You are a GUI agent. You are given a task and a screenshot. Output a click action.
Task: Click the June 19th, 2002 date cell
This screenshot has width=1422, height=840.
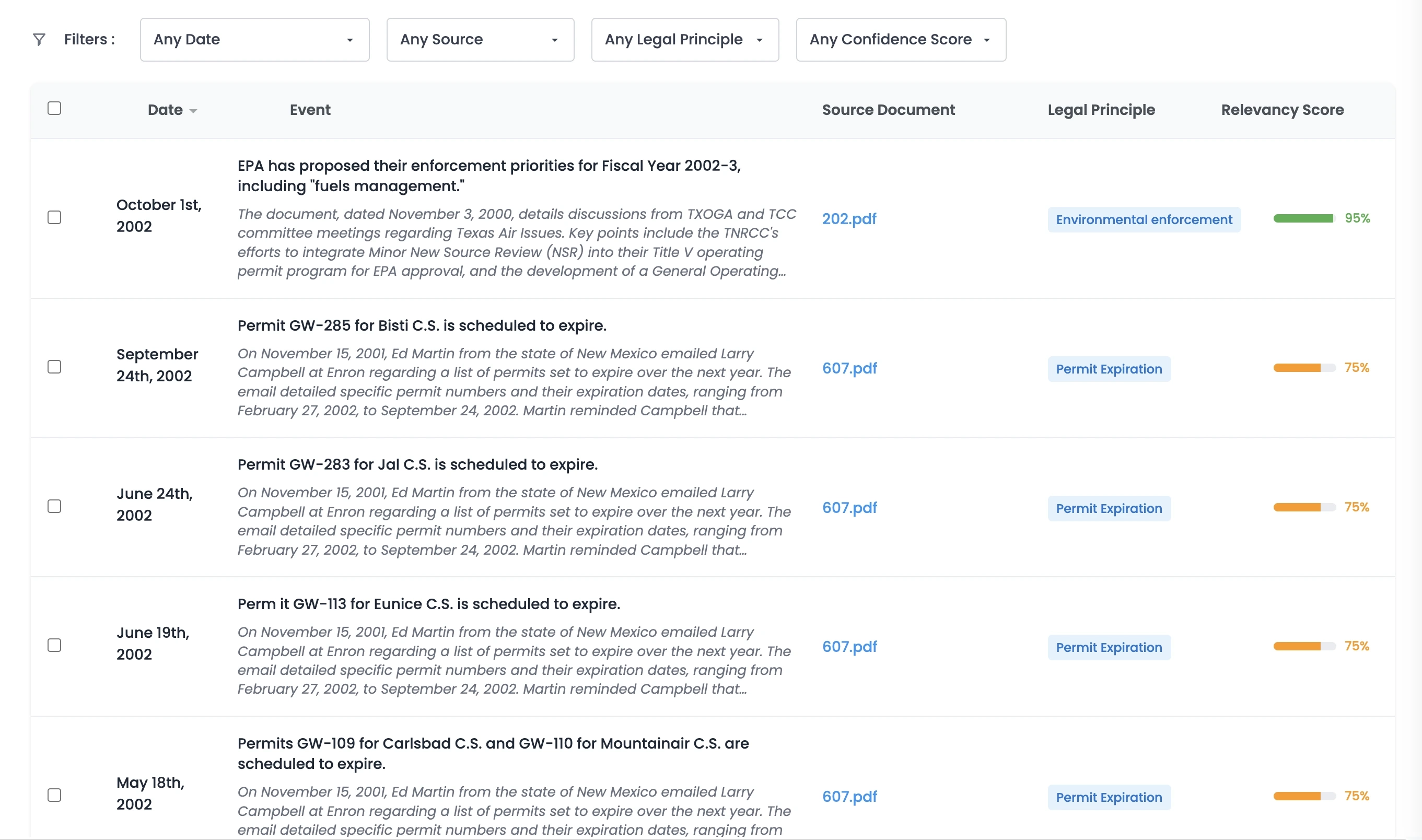point(153,644)
